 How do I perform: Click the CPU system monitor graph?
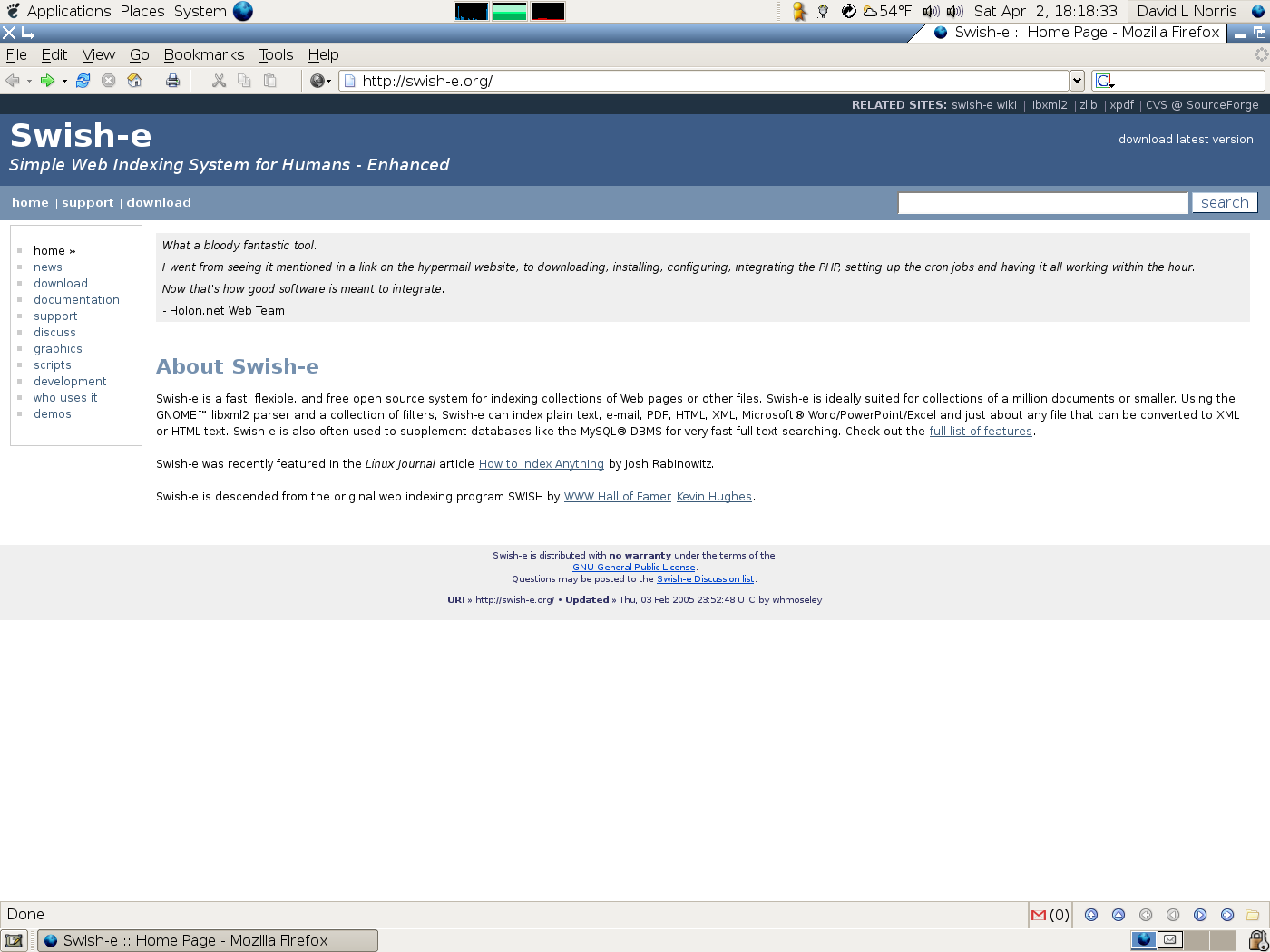click(471, 11)
